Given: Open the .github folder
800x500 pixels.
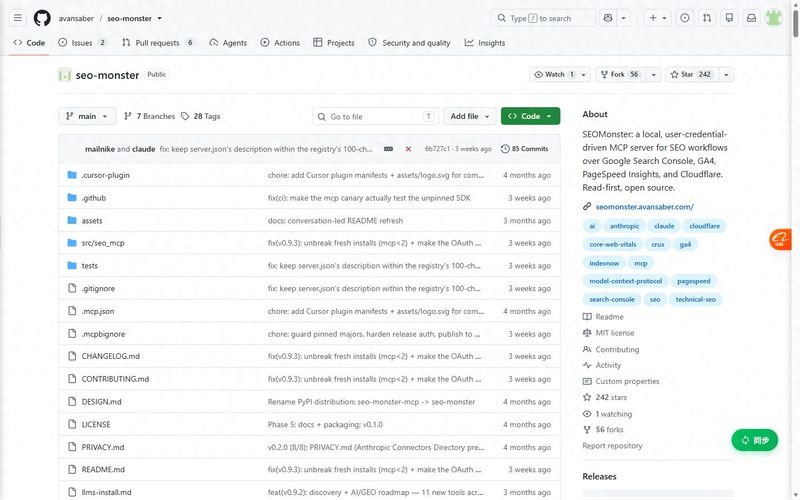Looking at the screenshot, I should click(94, 198).
